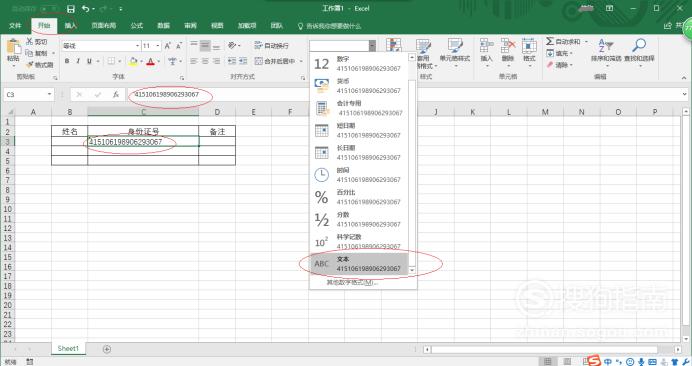Undo the last action
This screenshot has width=692, height=366.
click(x=86, y=9)
